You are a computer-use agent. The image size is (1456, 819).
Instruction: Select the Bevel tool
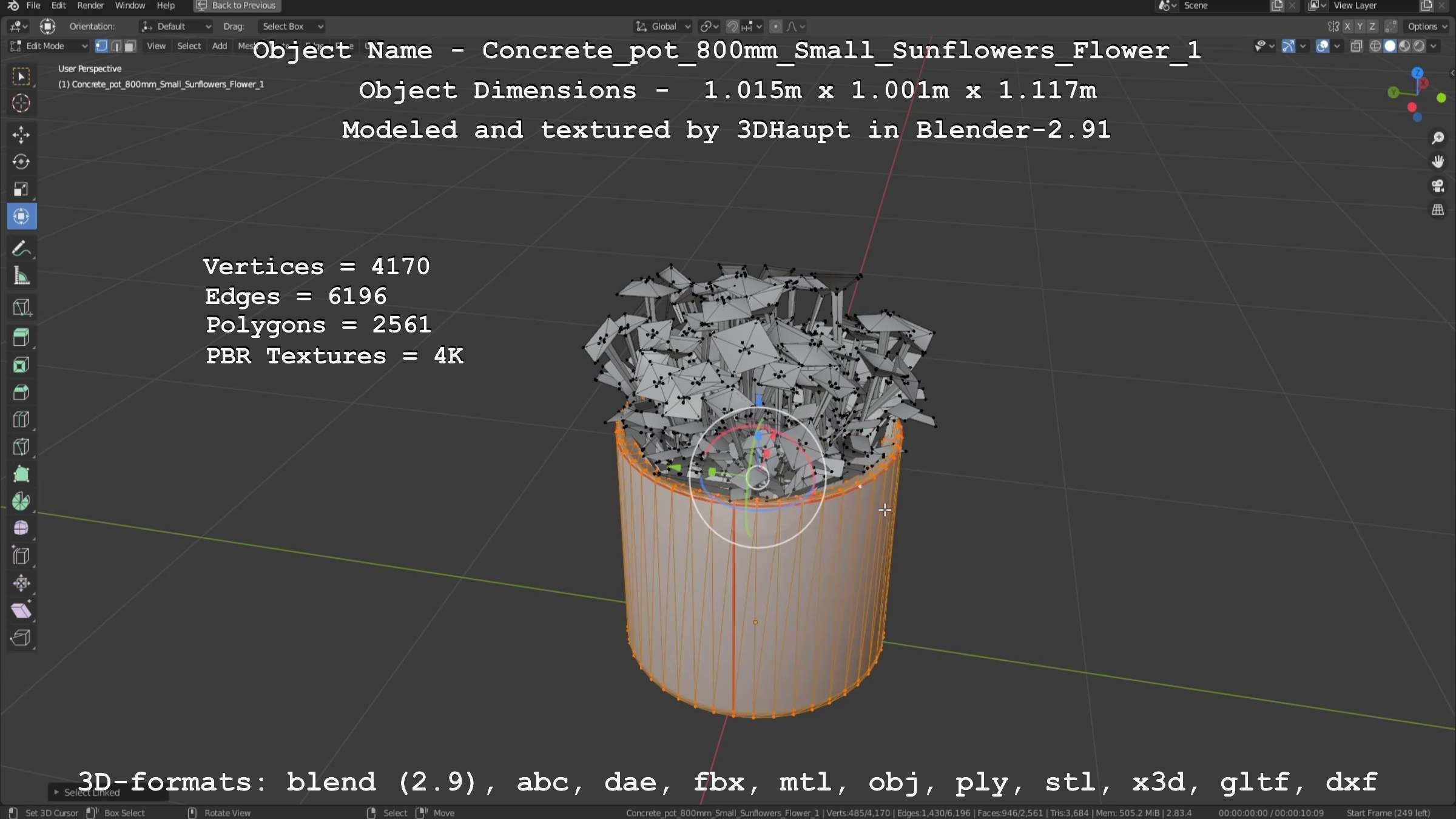tap(21, 392)
